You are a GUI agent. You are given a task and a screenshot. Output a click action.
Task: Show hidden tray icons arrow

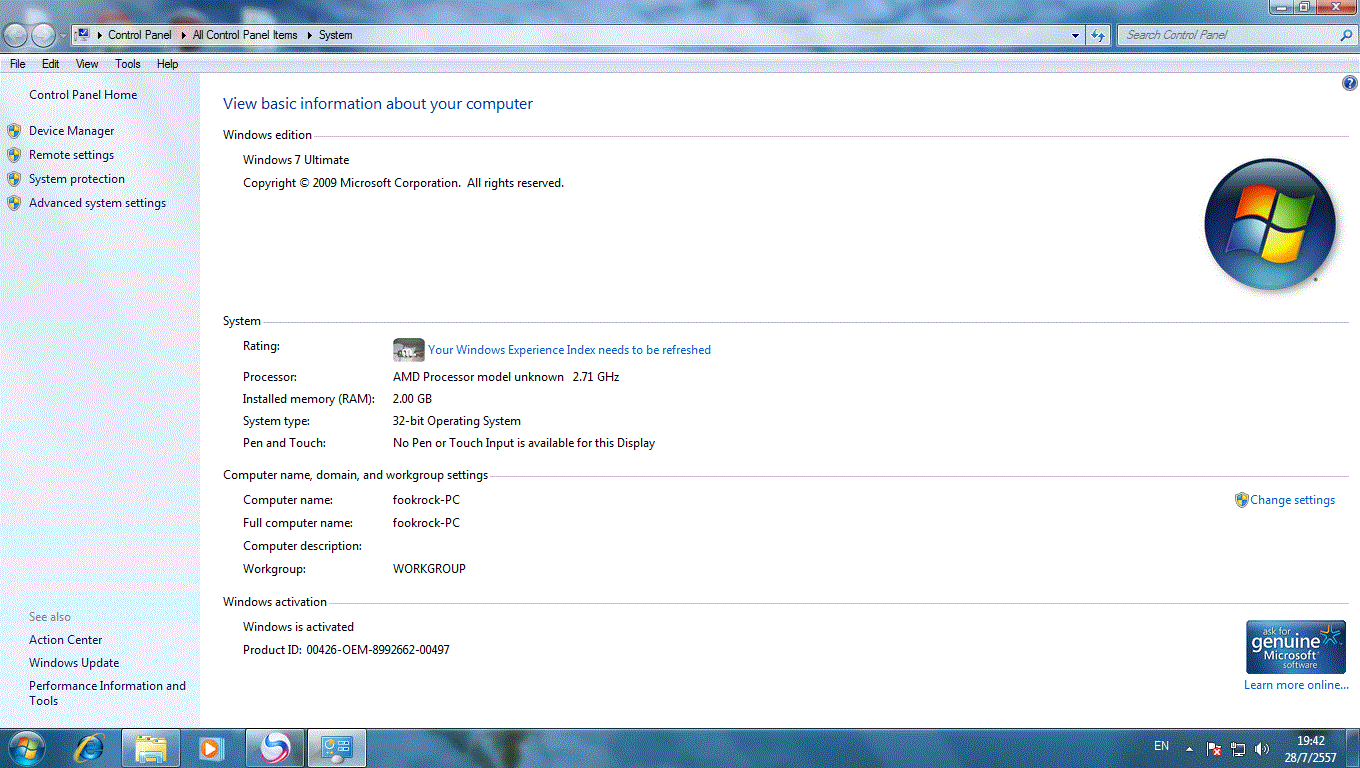[1189, 748]
